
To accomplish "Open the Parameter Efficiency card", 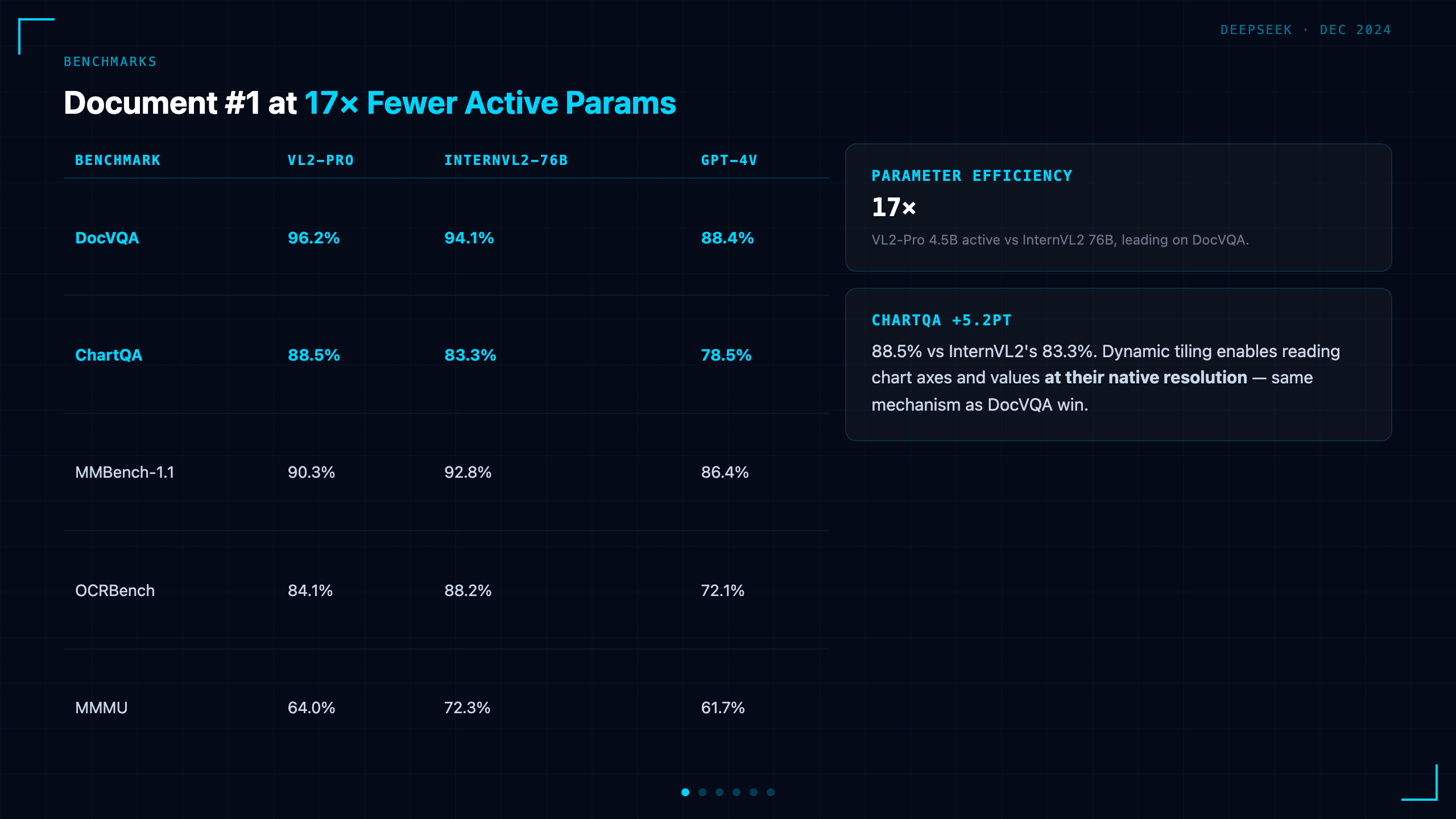I will (x=1119, y=208).
